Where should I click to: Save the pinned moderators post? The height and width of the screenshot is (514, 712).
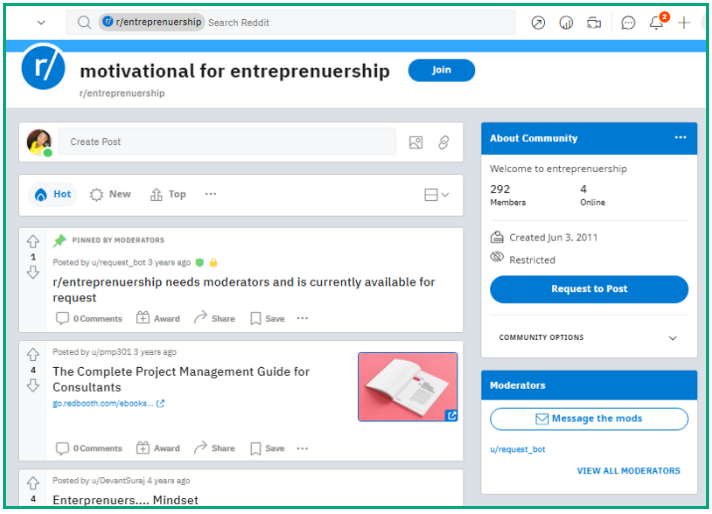[x=267, y=318]
